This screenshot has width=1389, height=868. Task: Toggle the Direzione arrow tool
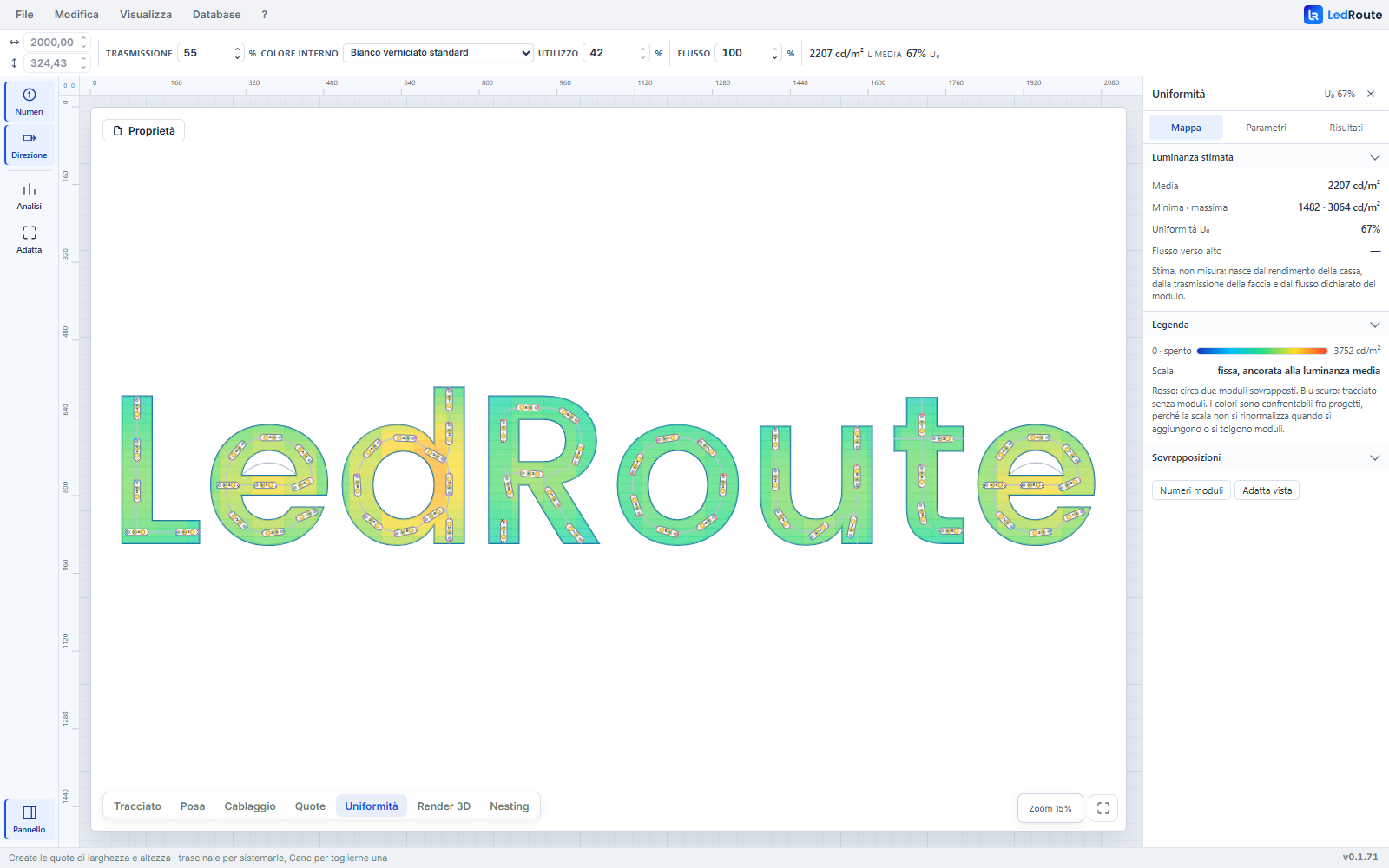(30, 145)
